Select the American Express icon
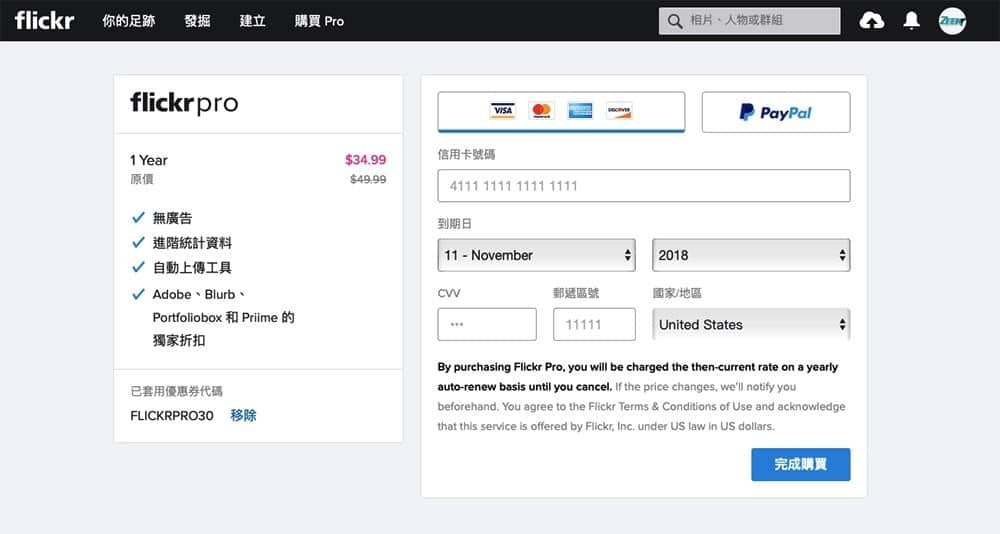 (580, 111)
